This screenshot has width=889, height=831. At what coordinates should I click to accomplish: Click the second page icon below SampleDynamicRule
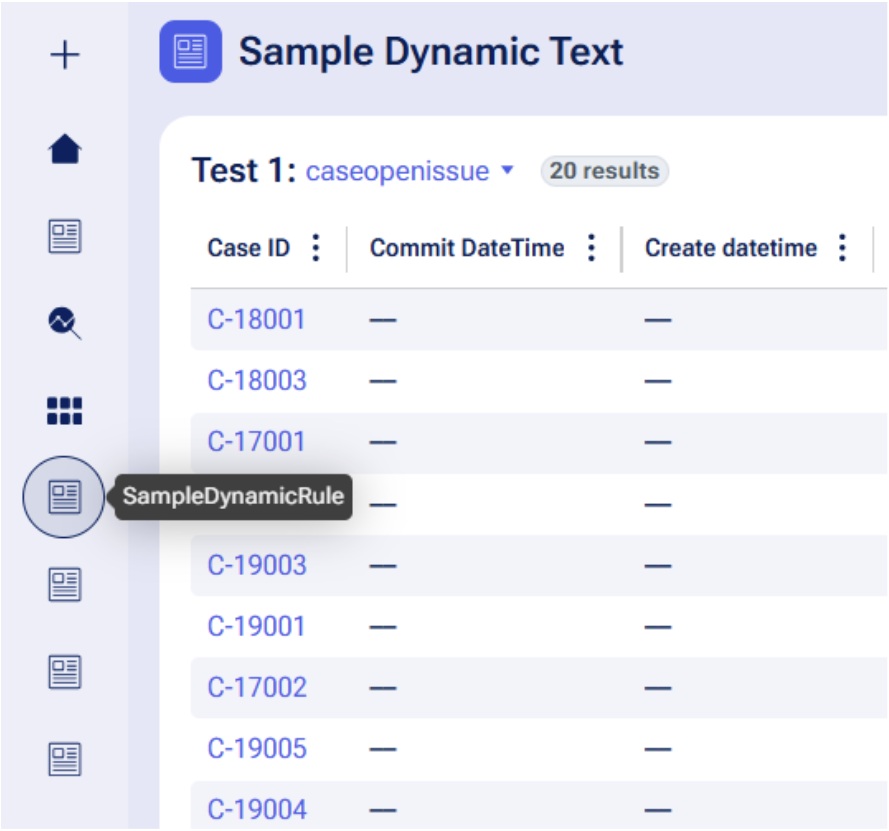point(65,672)
